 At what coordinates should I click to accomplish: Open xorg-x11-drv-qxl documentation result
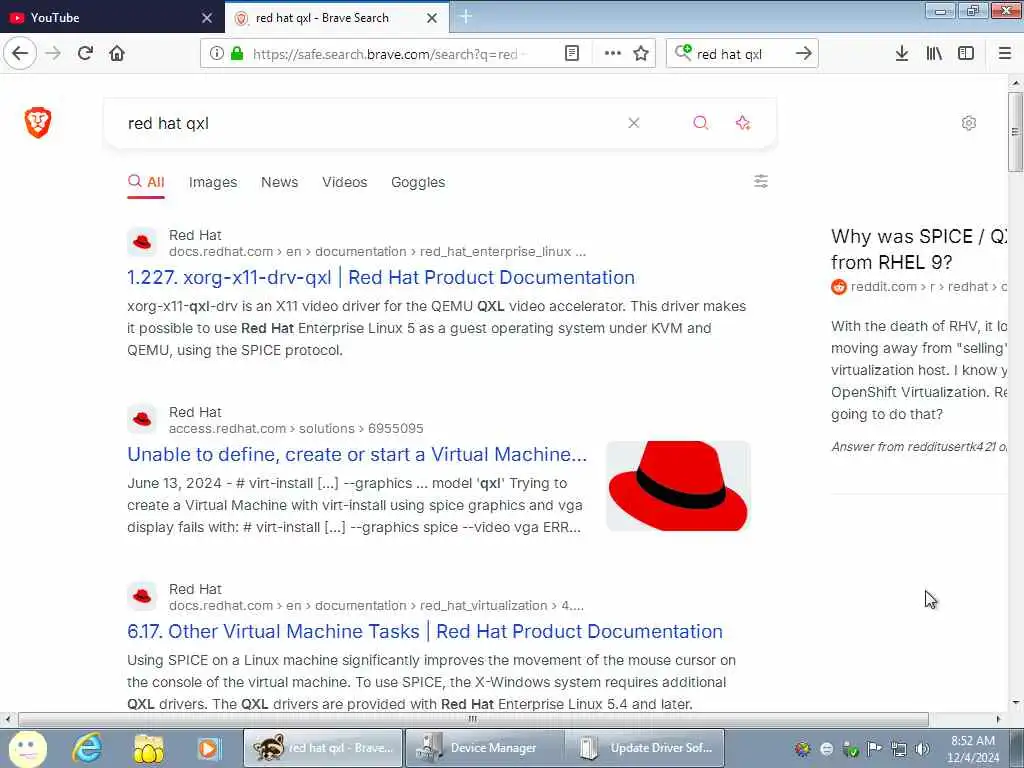tap(381, 277)
